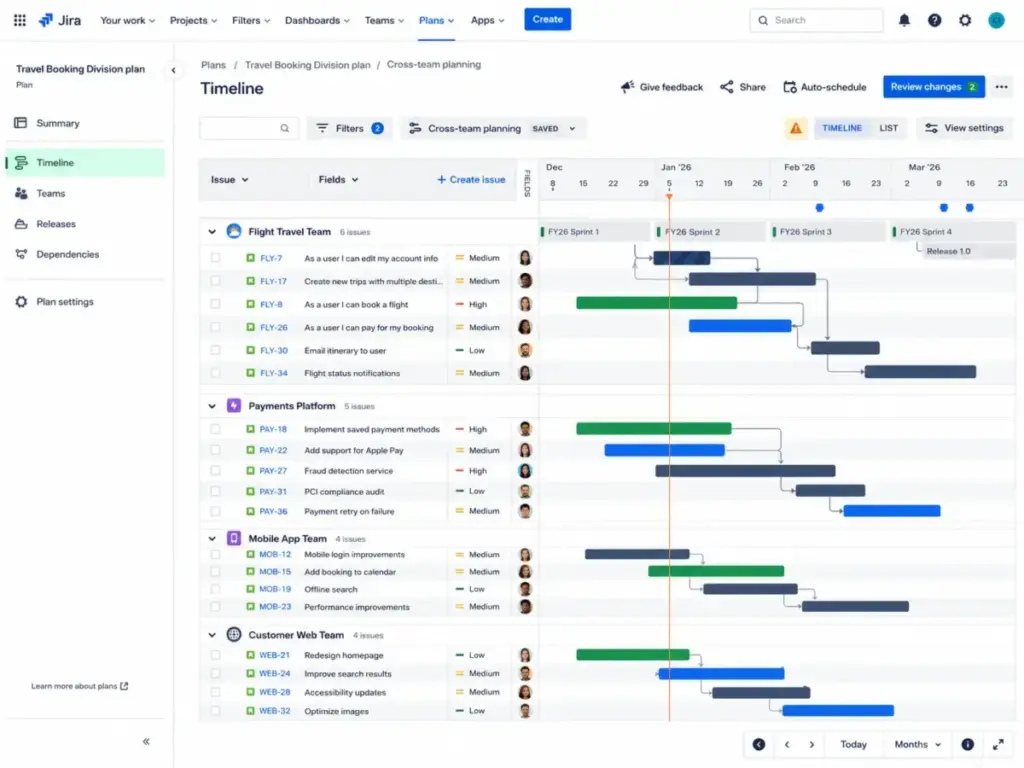Check the MOB-12 row checkbox

click(x=215, y=554)
